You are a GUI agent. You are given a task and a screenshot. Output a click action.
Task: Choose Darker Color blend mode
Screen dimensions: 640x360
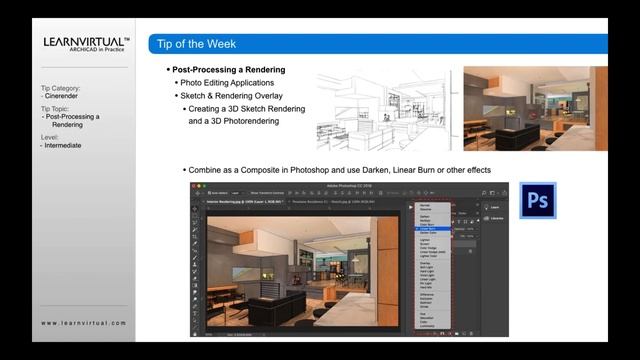point(428,233)
